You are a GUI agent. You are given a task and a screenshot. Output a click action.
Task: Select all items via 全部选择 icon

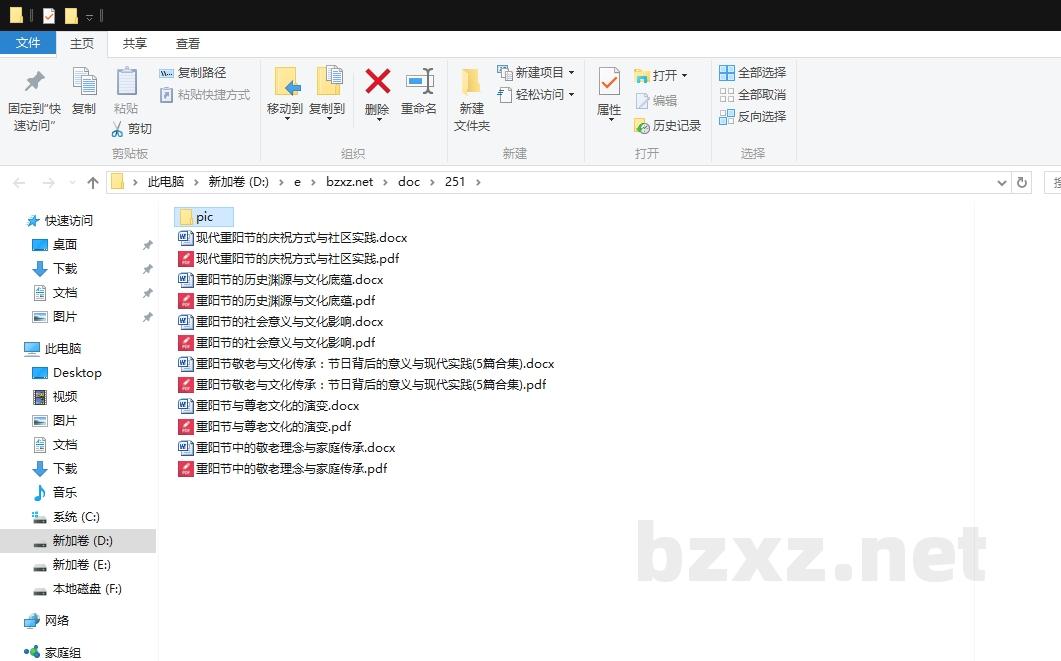click(752, 72)
